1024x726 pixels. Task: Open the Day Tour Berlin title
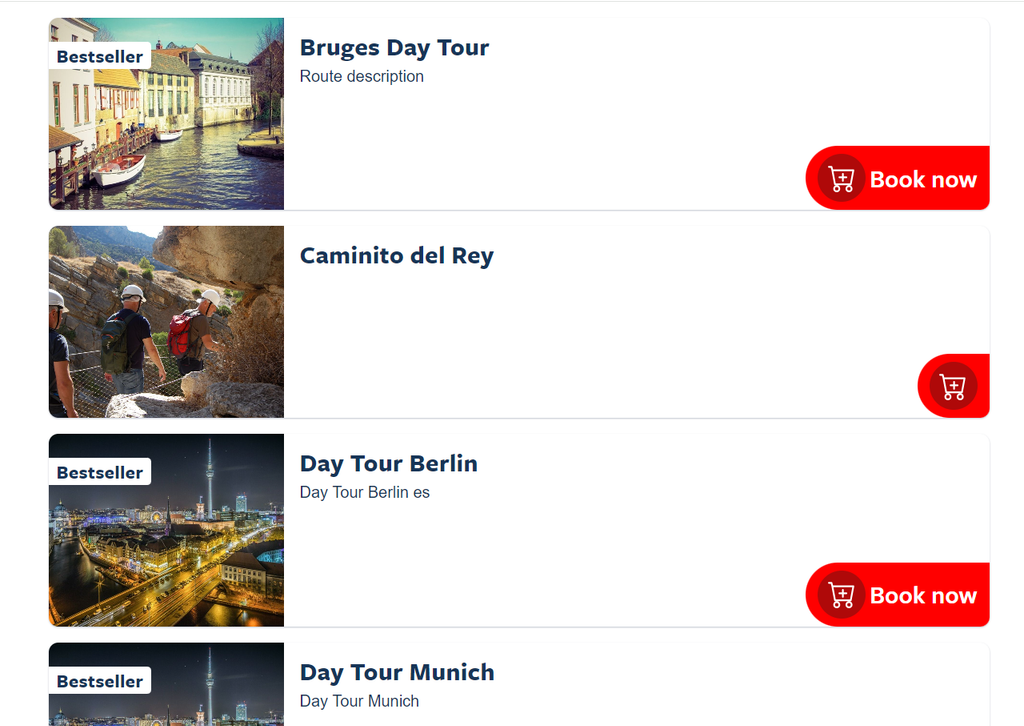[389, 464]
